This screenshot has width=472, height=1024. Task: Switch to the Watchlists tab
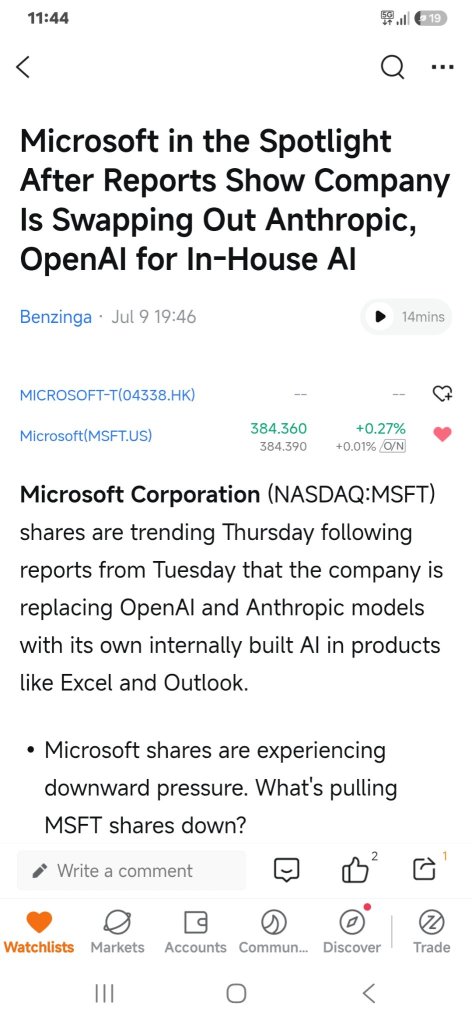coord(39,933)
